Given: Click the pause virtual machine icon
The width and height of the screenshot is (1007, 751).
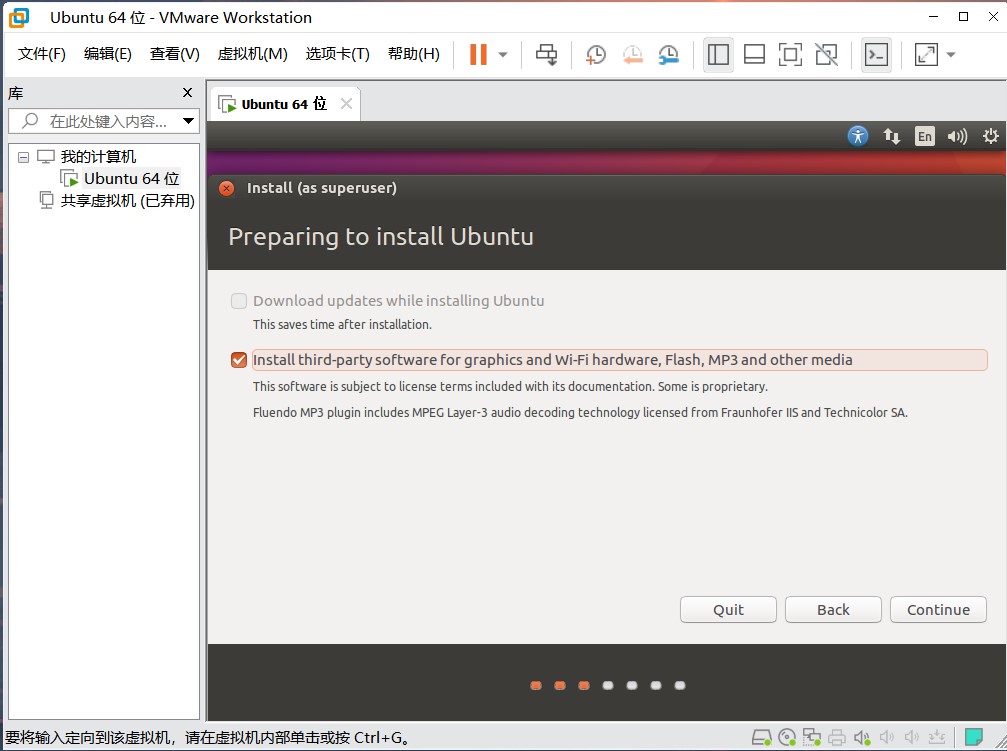Looking at the screenshot, I should [x=478, y=55].
